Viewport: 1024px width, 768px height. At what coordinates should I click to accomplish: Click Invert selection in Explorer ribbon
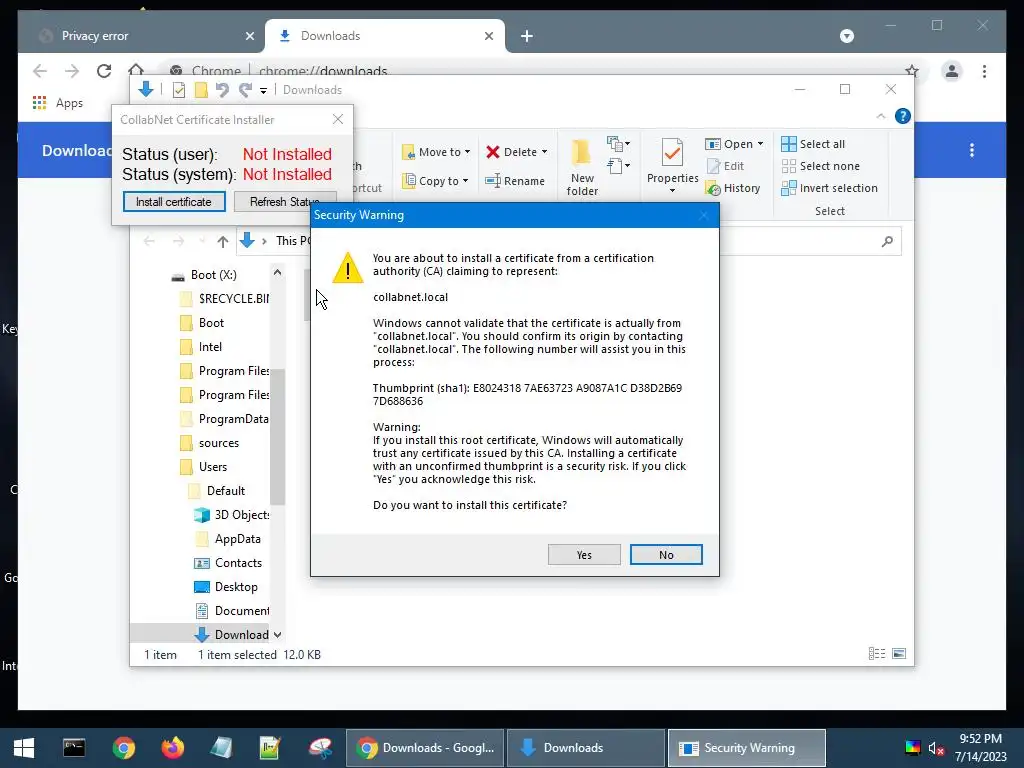click(829, 188)
